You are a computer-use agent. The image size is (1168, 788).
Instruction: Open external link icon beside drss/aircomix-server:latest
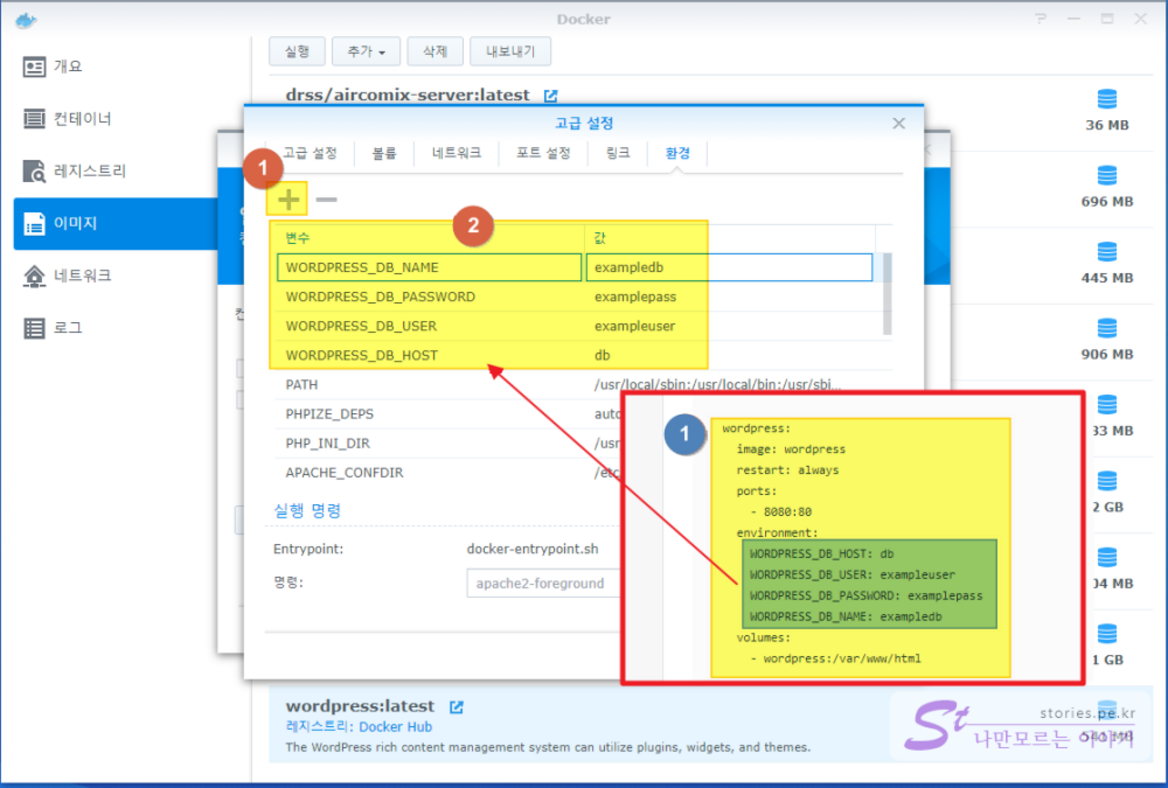click(x=550, y=96)
